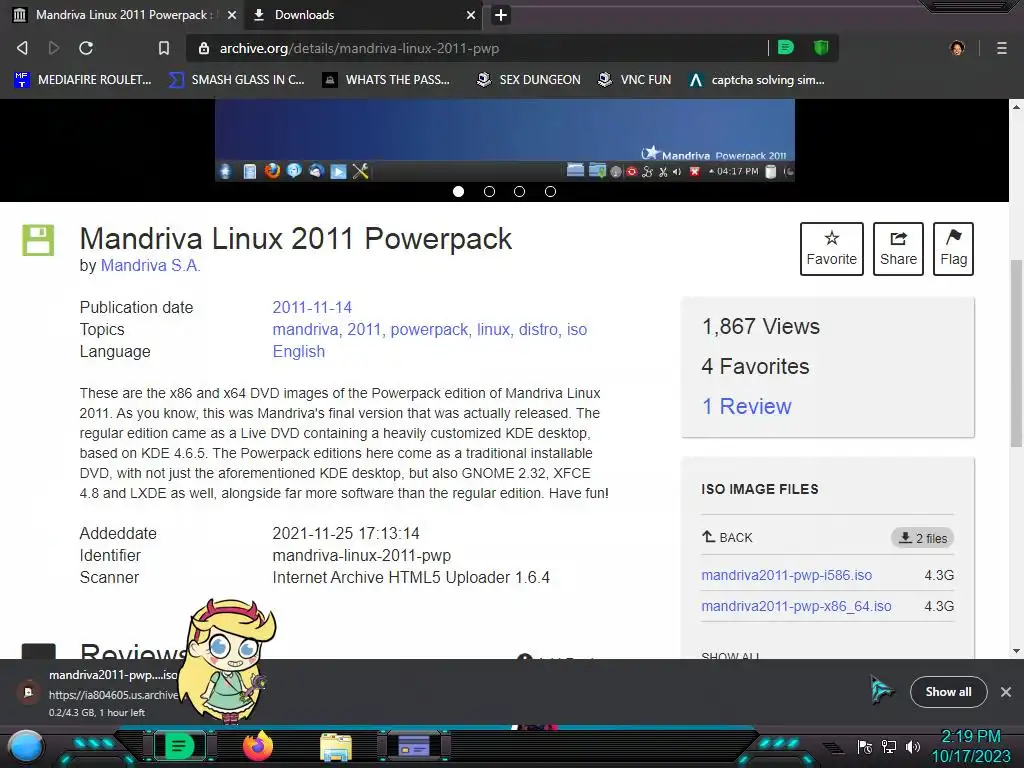
Task: Click the distro topic link
Action: [x=539, y=329]
